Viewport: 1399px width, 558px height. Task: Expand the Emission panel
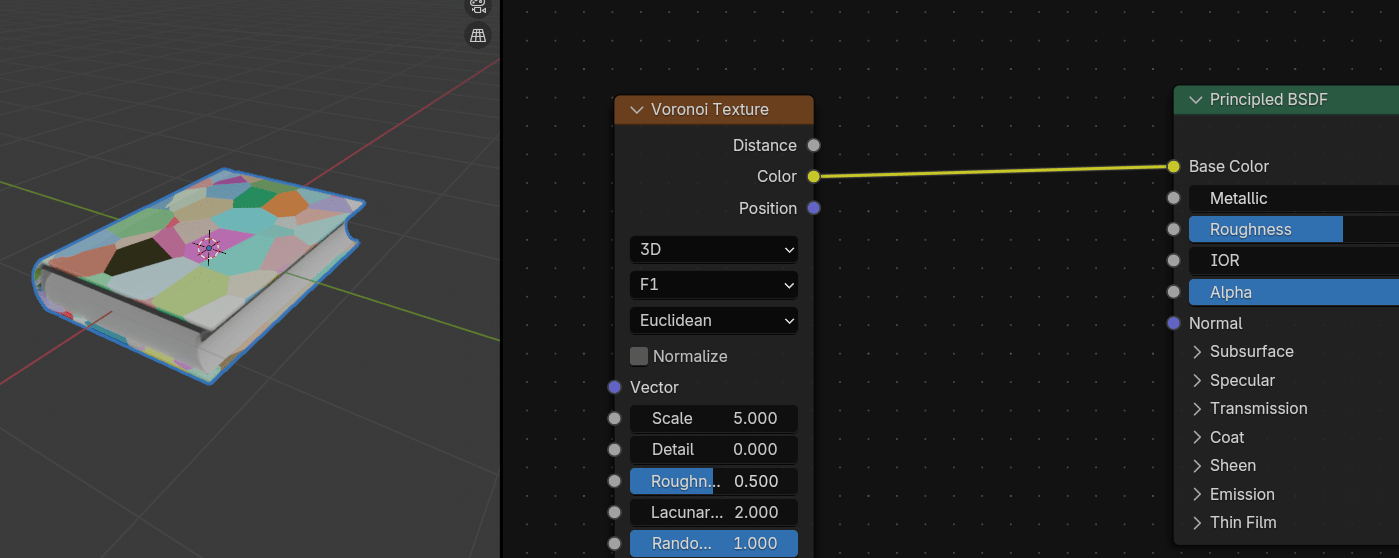pos(1197,495)
